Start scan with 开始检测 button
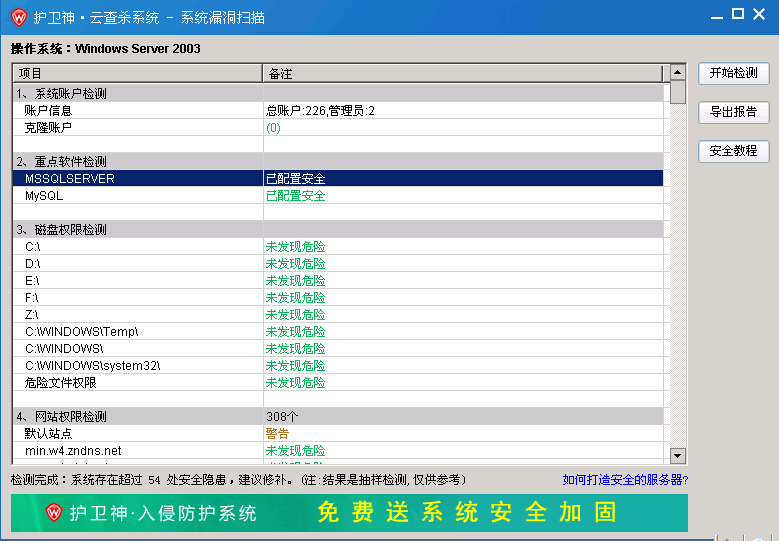The width and height of the screenshot is (779, 541). [x=733, y=74]
